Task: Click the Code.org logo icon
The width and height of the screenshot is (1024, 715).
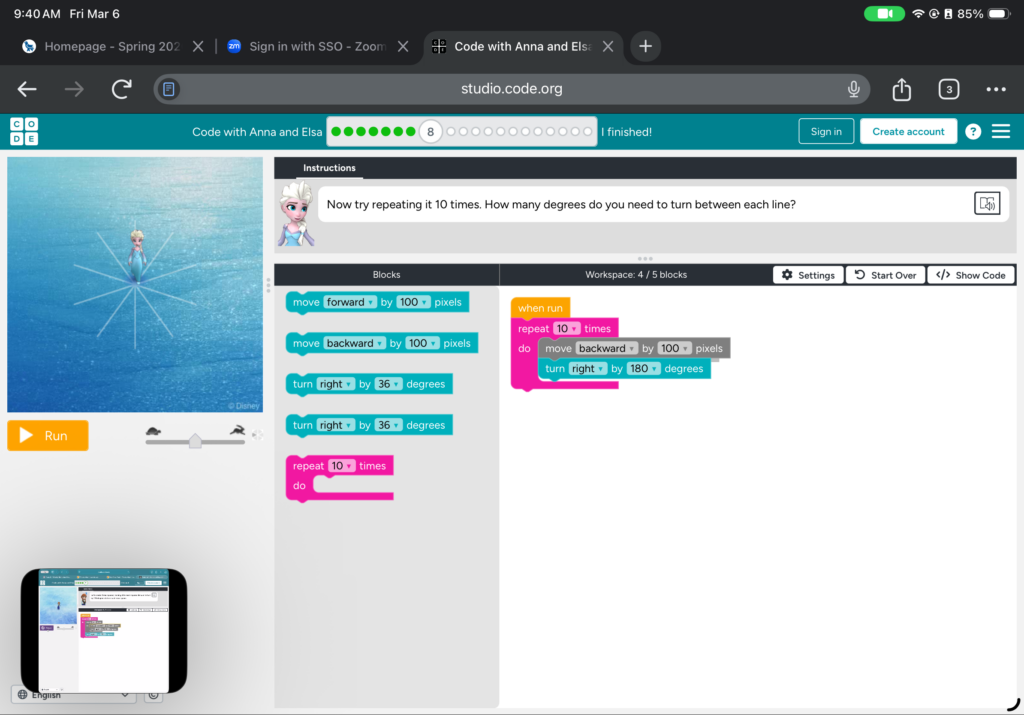Action: click(24, 131)
